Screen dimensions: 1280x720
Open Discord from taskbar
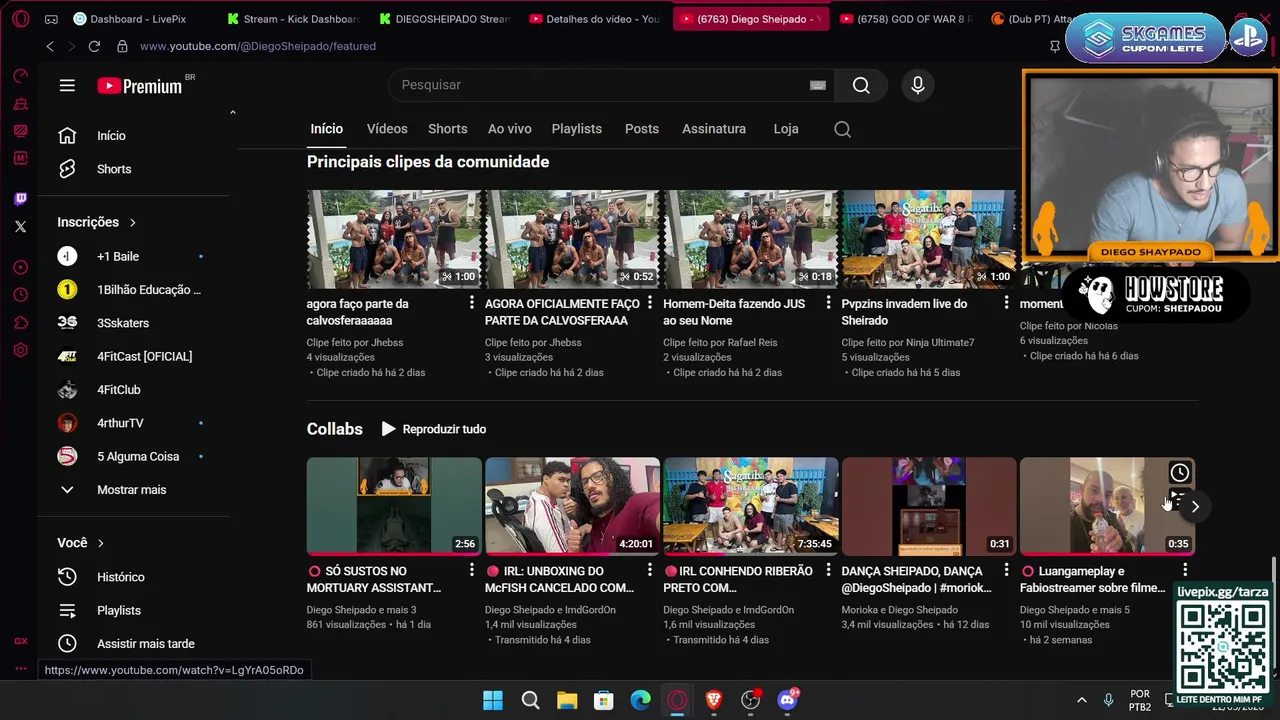[788, 700]
